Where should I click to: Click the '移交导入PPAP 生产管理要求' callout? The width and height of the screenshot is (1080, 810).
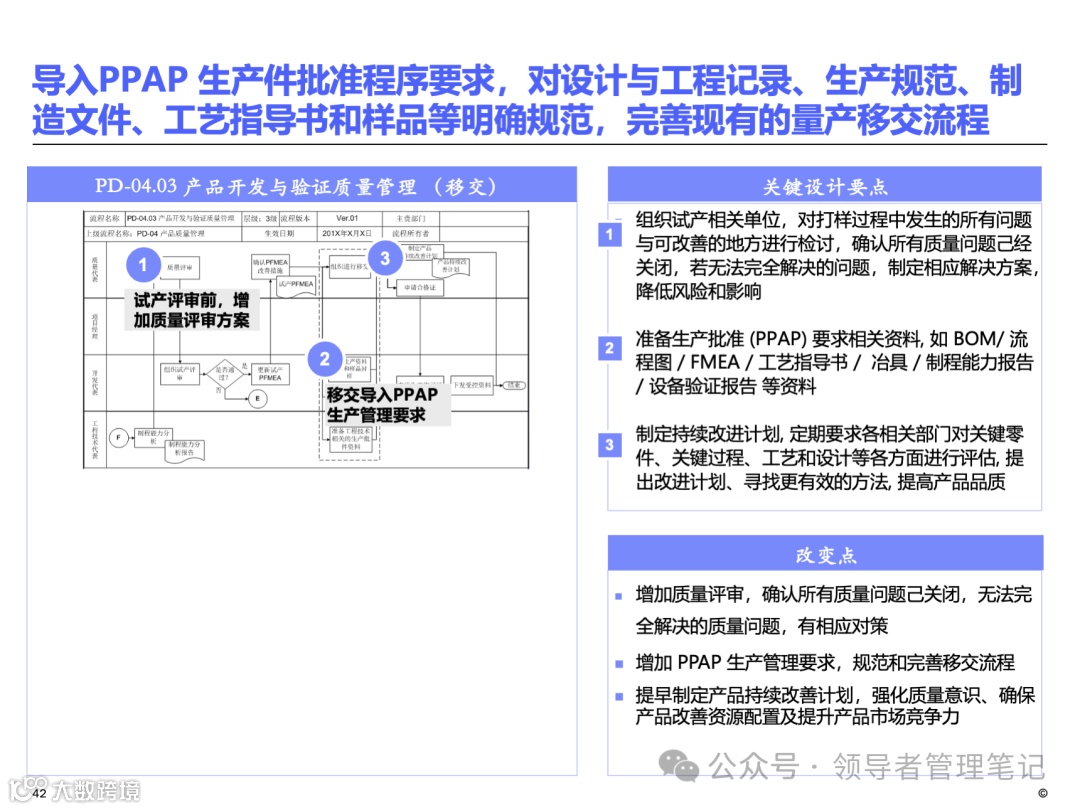pyautogui.click(x=387, y=405)
